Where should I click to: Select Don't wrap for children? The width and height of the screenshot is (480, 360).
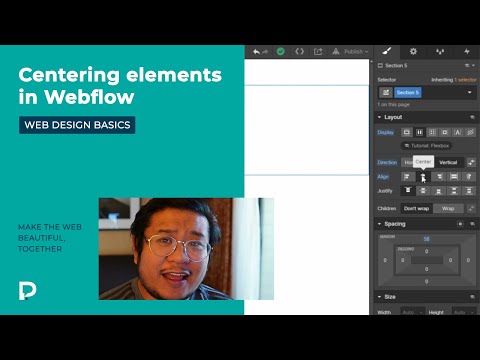(x=416, y=208)
